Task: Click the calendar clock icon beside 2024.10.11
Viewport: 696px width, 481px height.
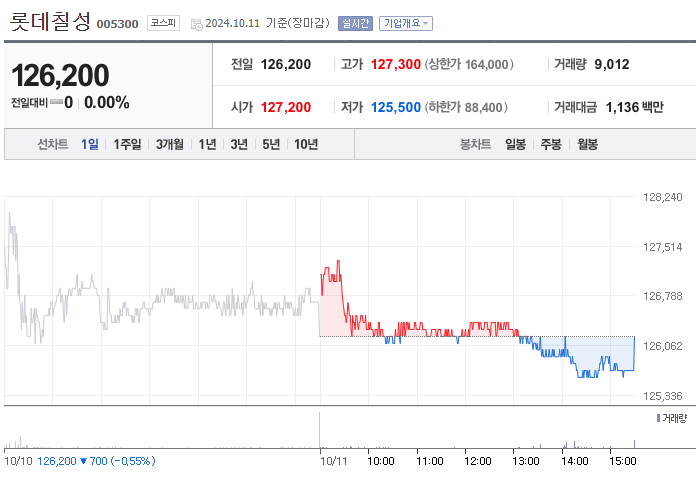Action: [x=196, y=24]
